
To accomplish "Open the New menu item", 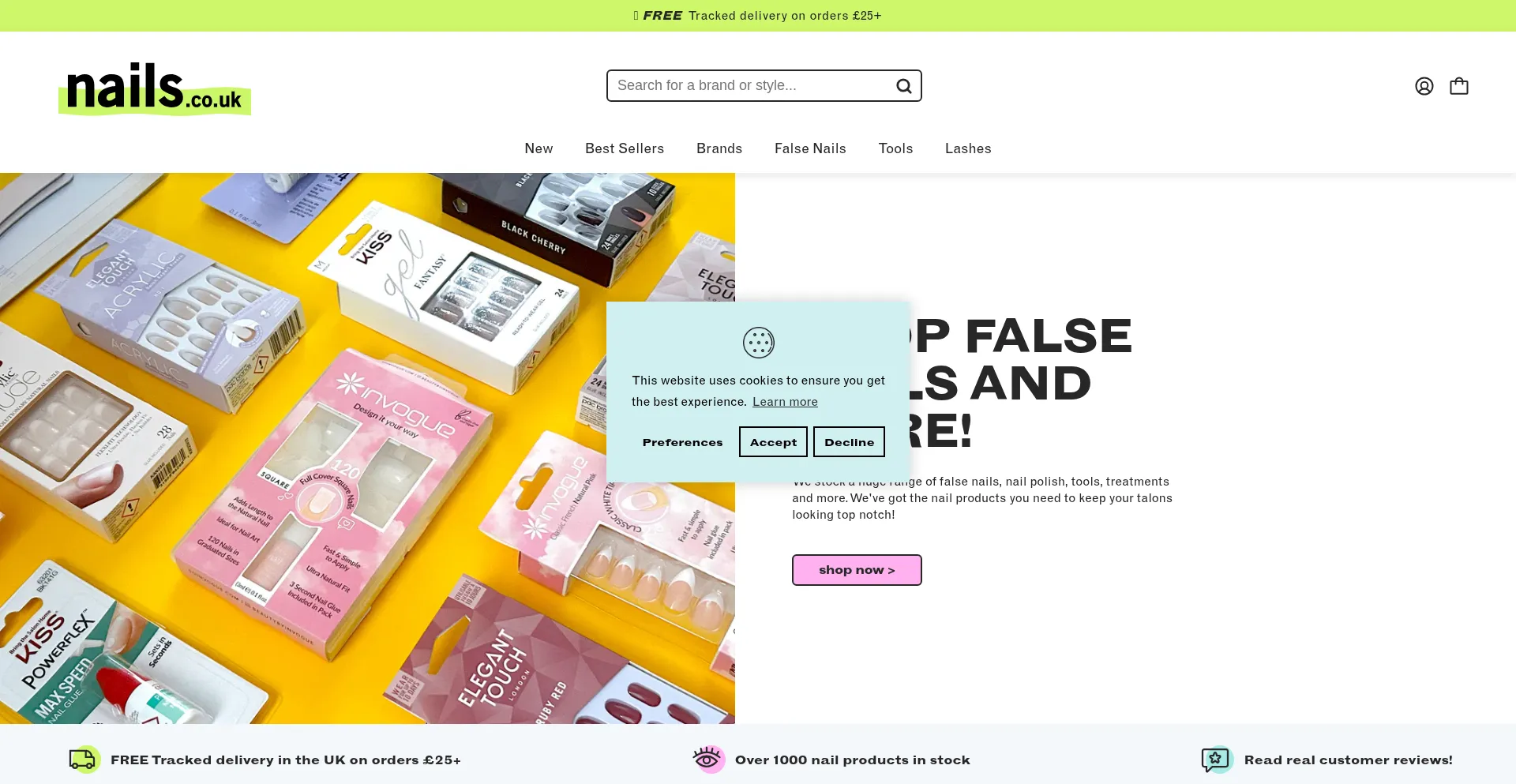I will (x=538, y=148).
